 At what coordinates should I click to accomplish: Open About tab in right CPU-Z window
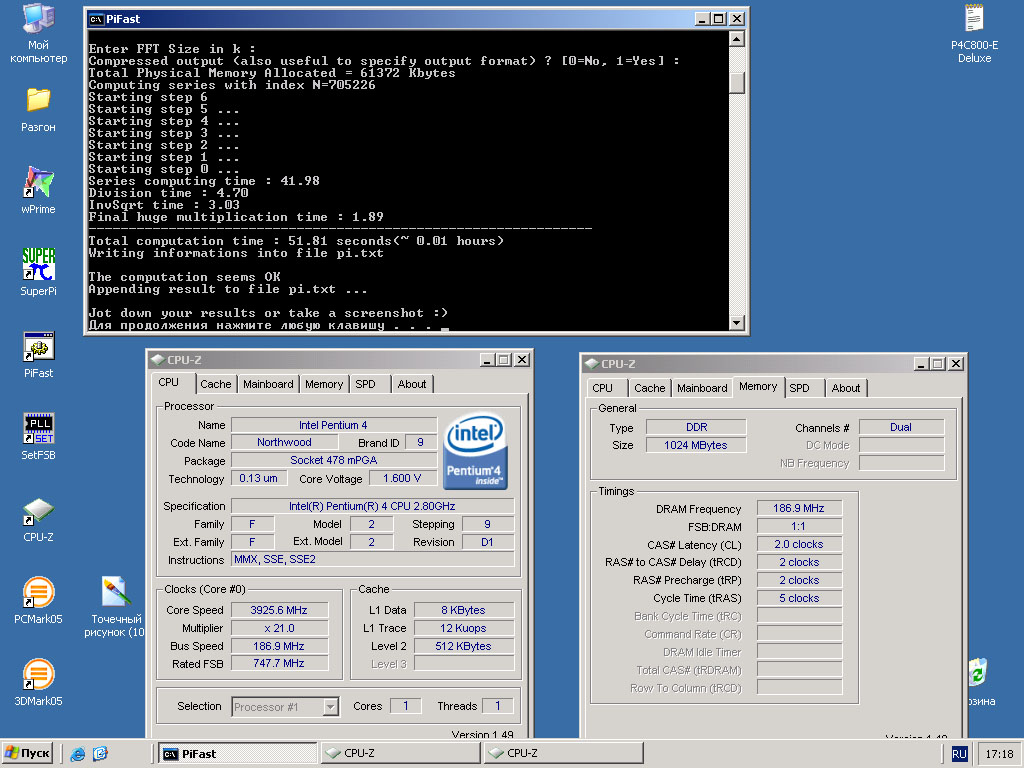(846, 388)
